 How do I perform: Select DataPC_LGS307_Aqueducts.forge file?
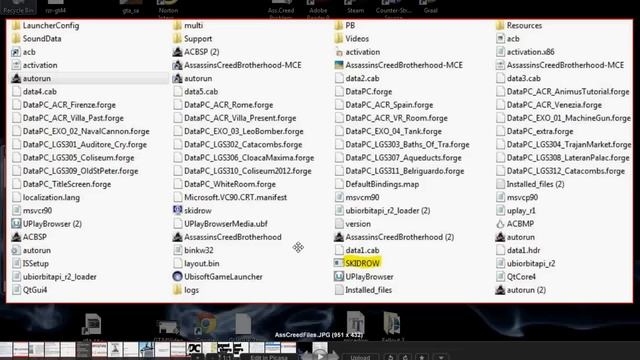[403, 158]
